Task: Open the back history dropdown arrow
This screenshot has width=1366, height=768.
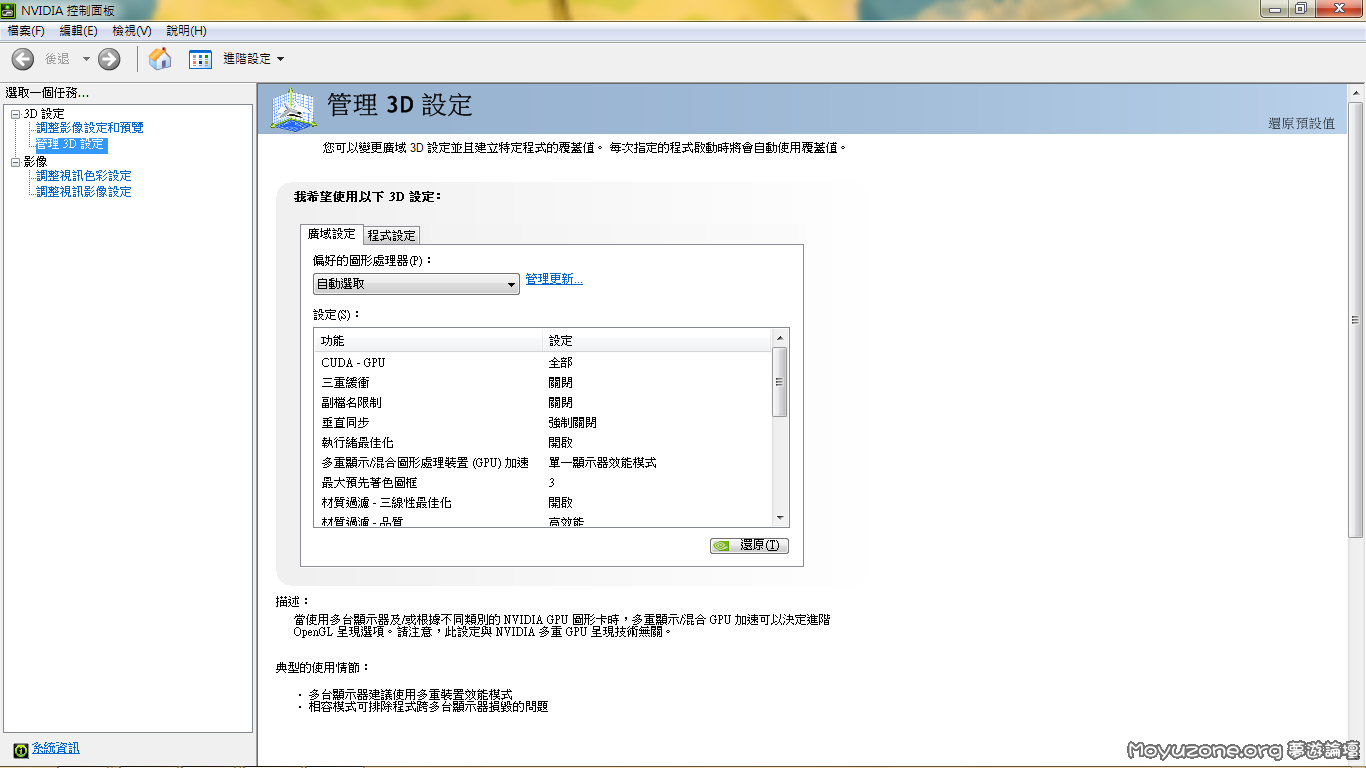Action: 86,59
